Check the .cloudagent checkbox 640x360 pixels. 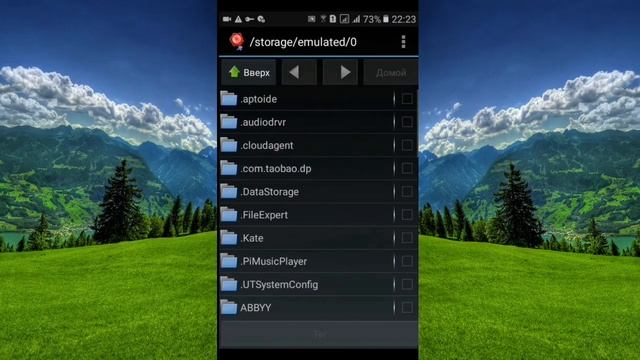click(407, 145)
